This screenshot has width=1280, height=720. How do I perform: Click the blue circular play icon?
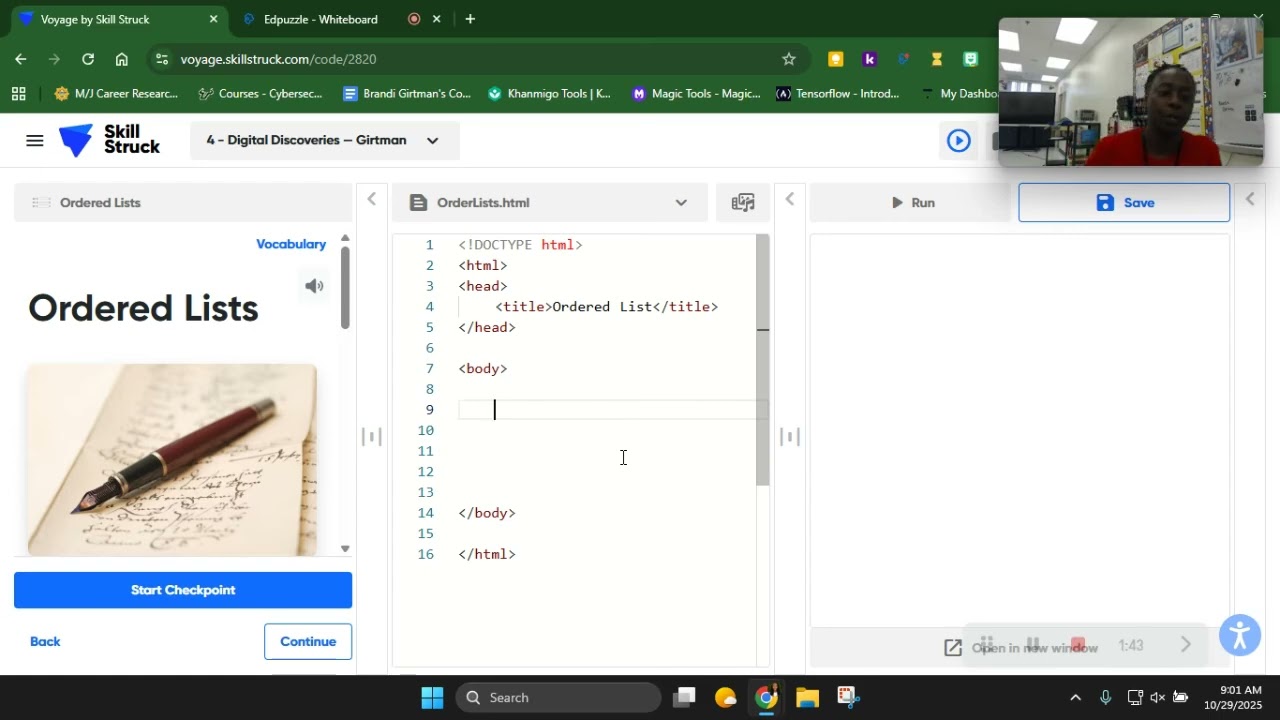tap(958, 141)
